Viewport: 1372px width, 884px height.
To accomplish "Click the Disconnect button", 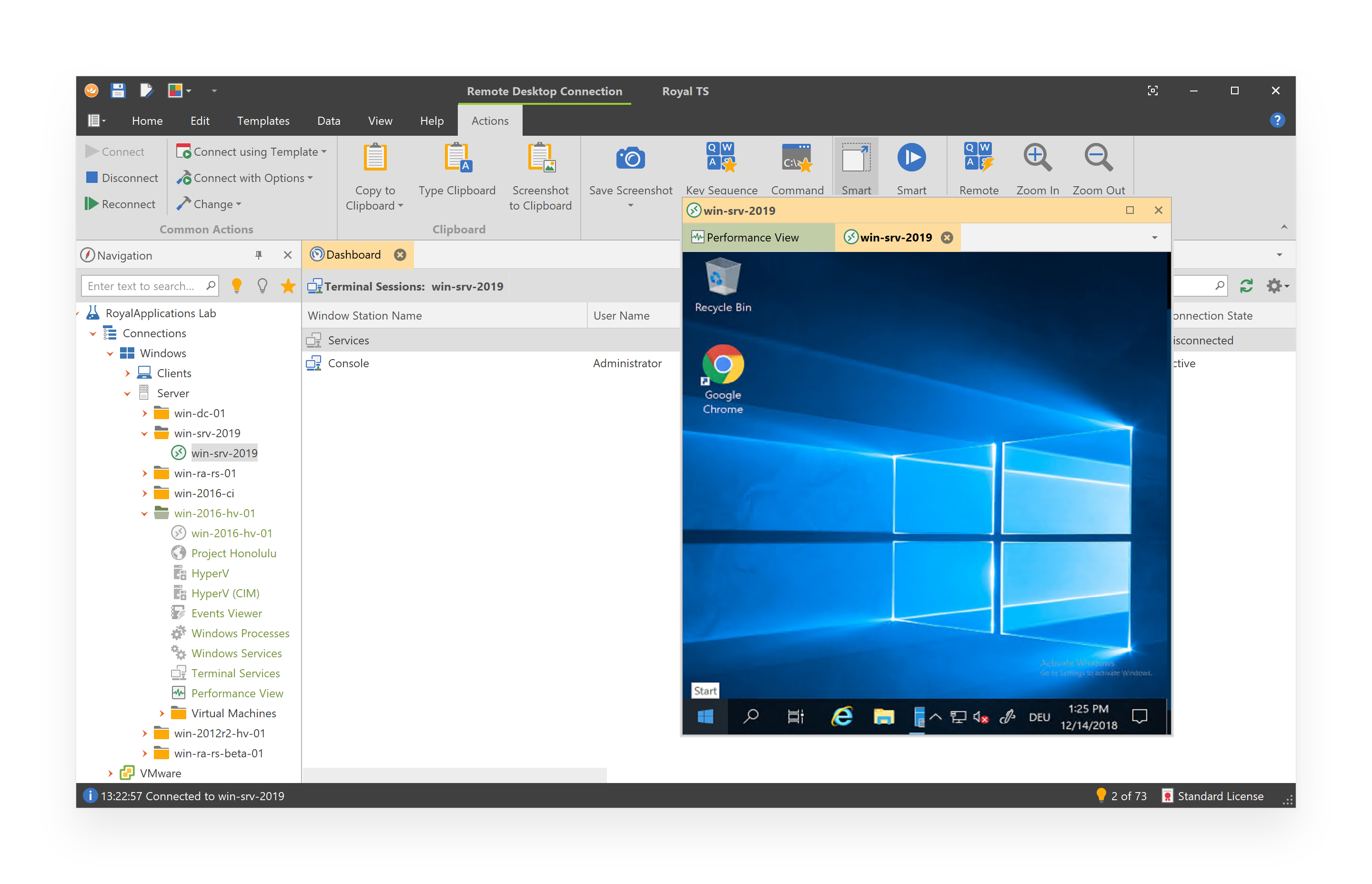I will tap(121, 178).
